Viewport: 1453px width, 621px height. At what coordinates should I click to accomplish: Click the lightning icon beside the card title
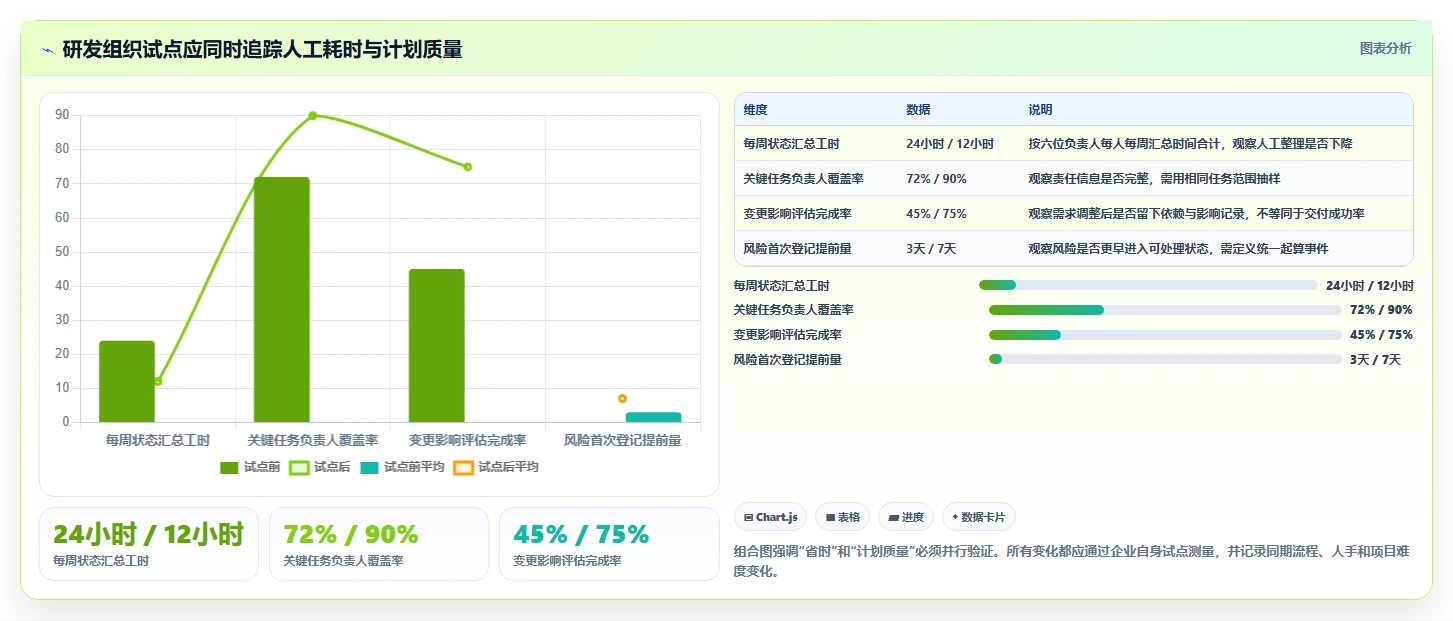[x=47, y=50]
